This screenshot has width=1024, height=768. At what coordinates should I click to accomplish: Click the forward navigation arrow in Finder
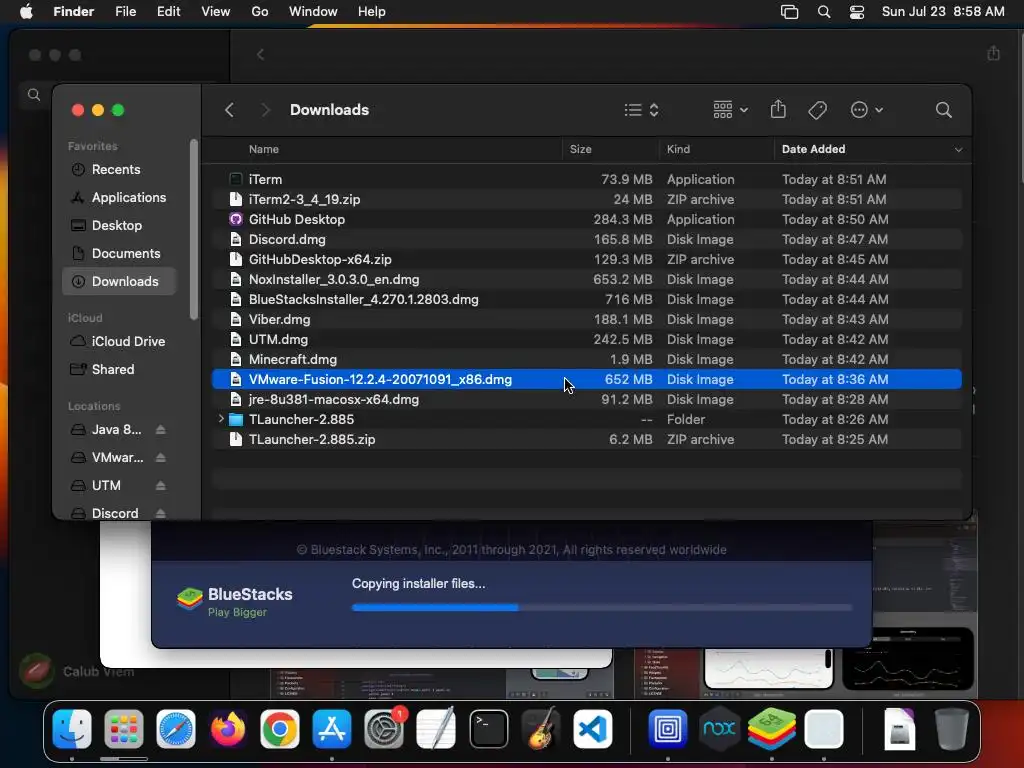pyautogui.click(x=265, y=110)
